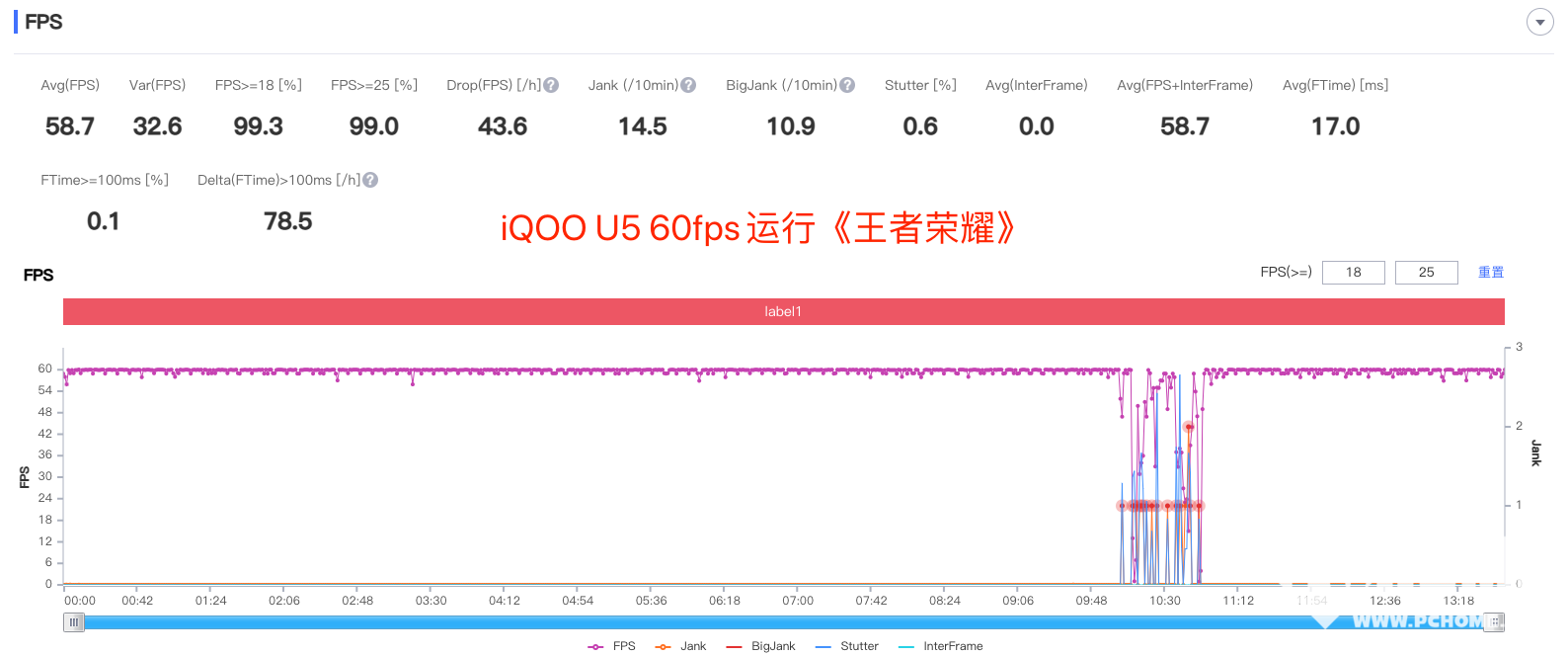
Task: Click the Jank value 14.5
Action: [x=643, y=126]
